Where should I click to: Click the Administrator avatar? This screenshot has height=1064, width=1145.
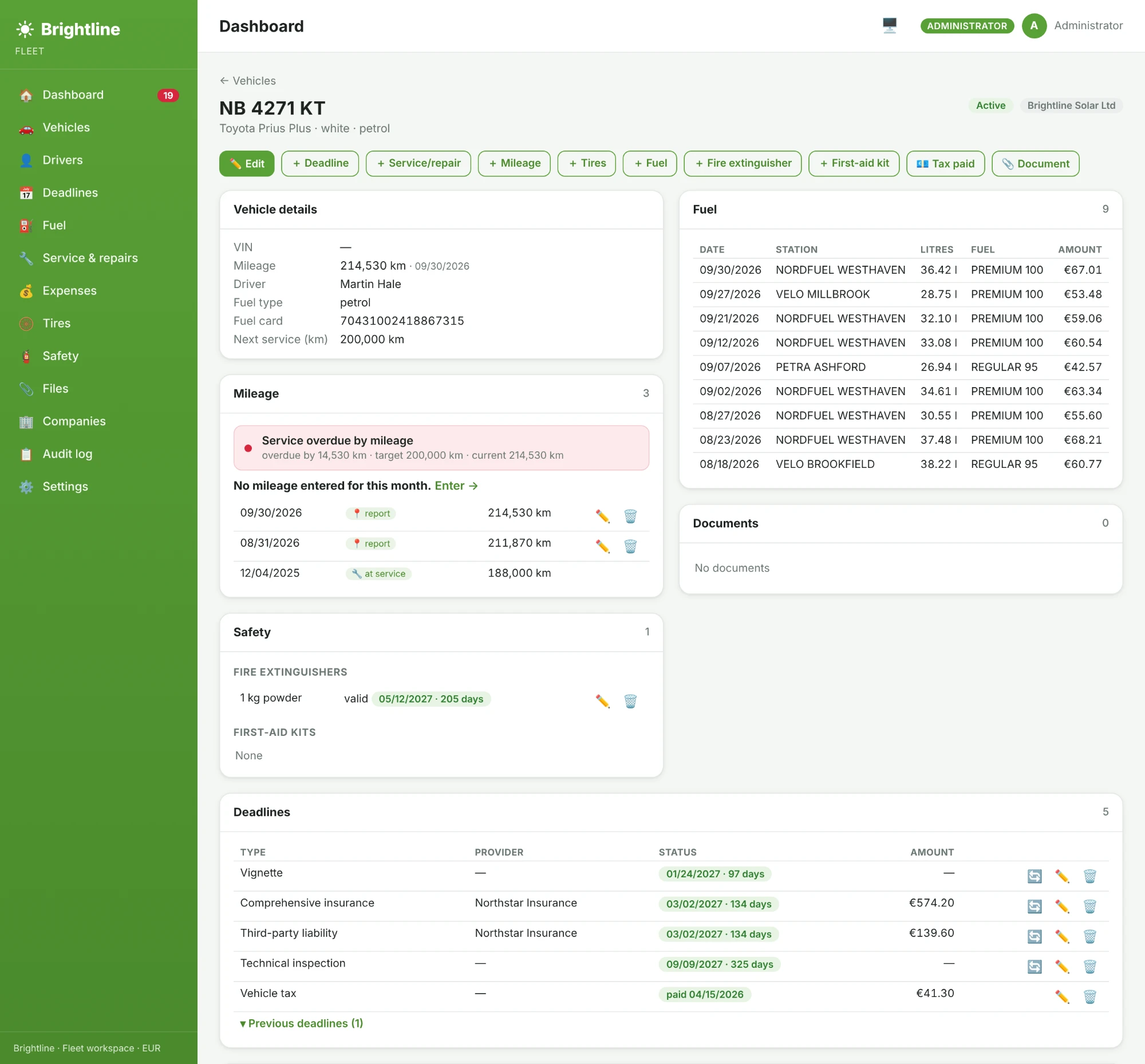1034,26
